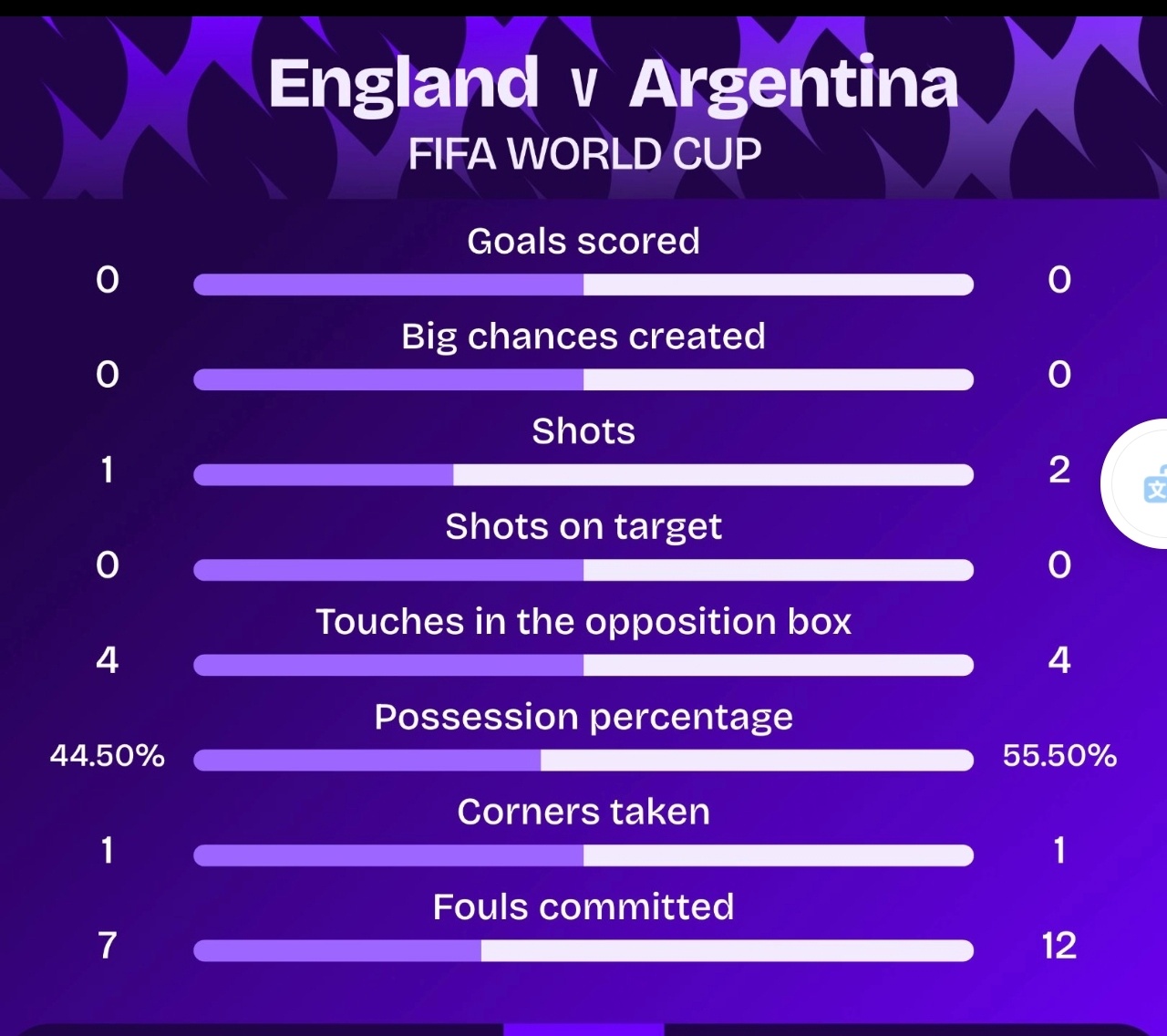
Task: Click Argentina's 55.50% possession value
Action: tap(1059, 755)
